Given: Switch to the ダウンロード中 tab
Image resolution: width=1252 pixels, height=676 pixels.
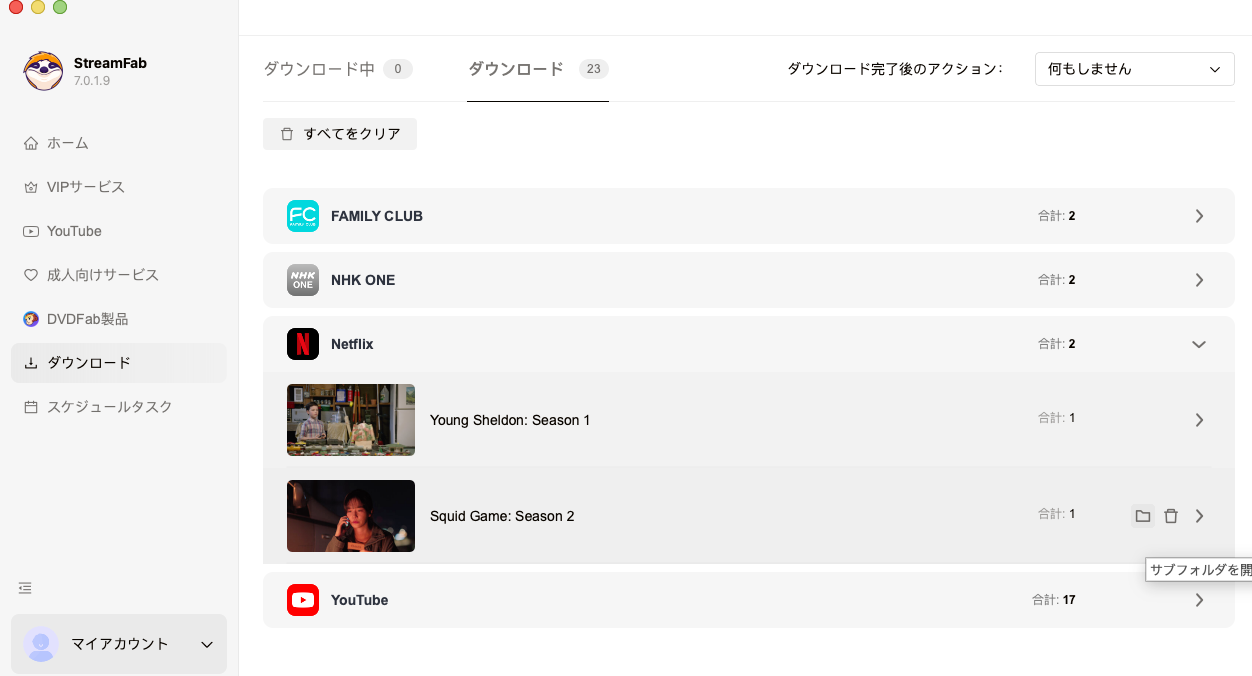Looking at the screenshot, I should tap(338, 69).
